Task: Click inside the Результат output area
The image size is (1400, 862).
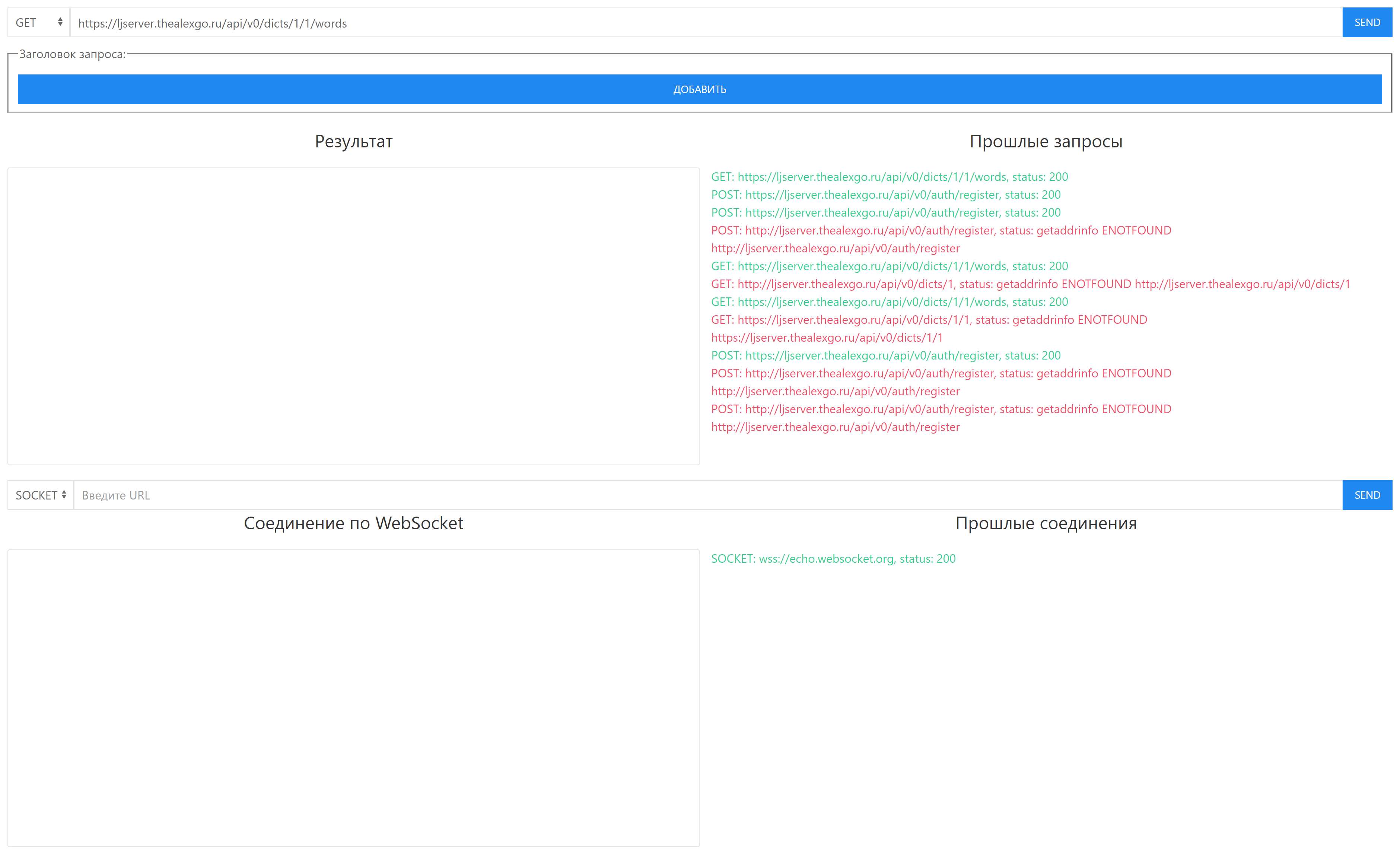Action: coord(354,316)
